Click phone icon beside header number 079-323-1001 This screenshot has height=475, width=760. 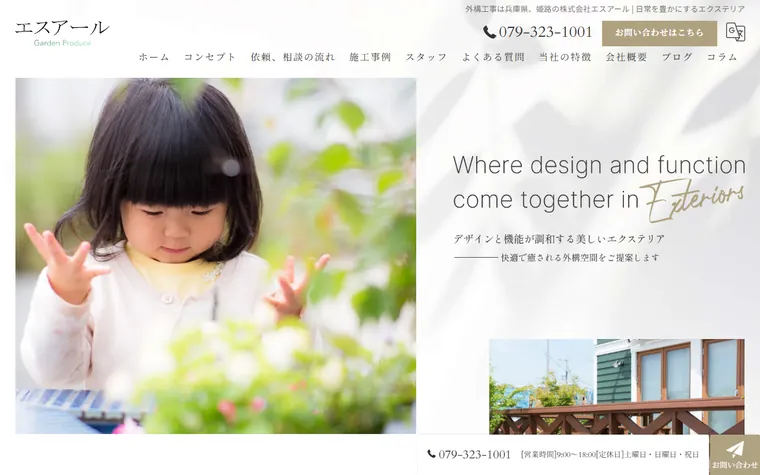pos(489,32)
